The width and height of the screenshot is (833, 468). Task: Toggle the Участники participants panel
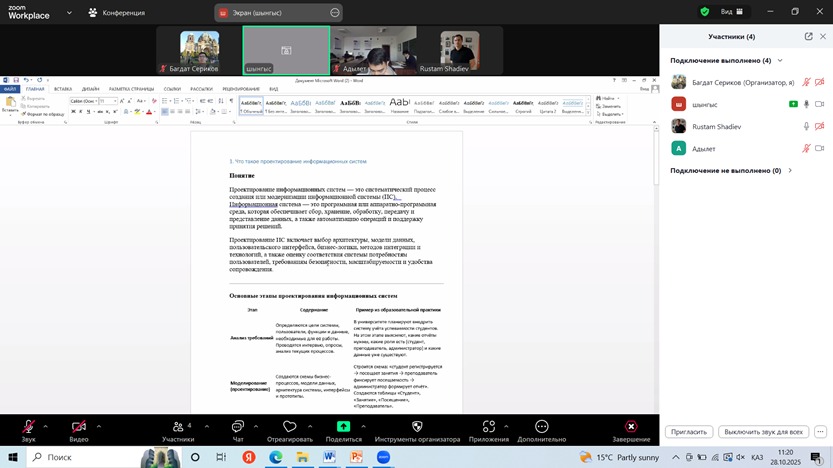(x=178, y=427)
